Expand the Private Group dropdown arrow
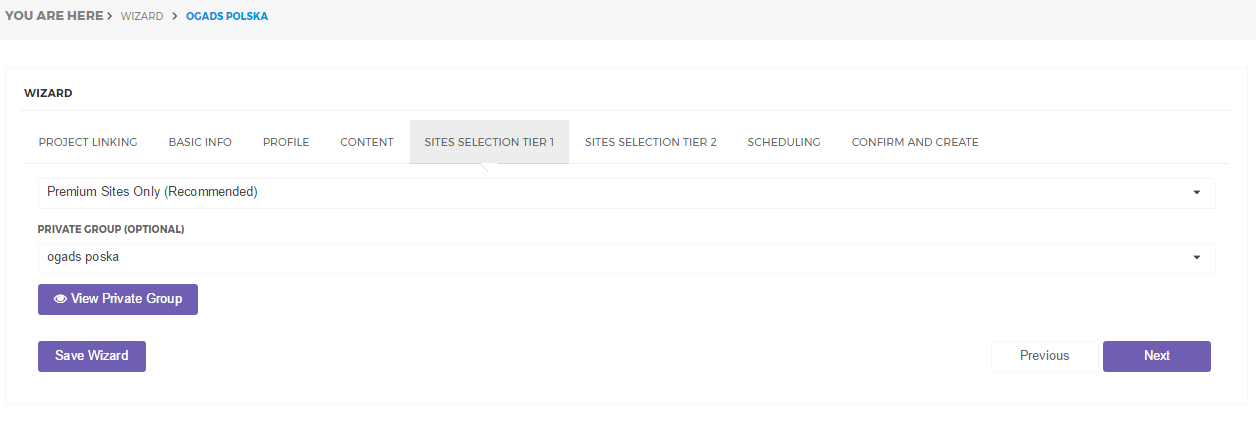 coord(1196,258)
